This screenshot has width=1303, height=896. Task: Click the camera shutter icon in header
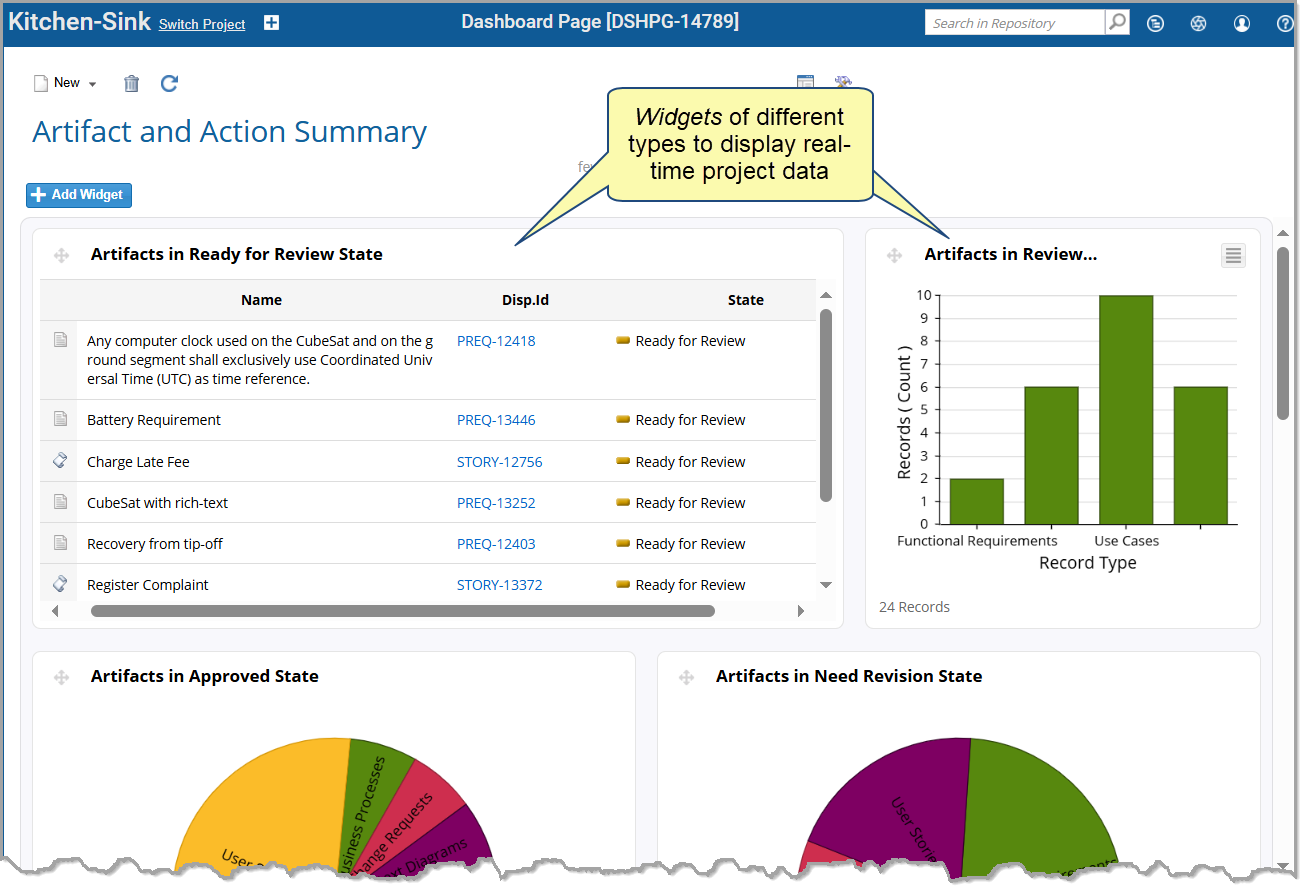point(1198,24)
